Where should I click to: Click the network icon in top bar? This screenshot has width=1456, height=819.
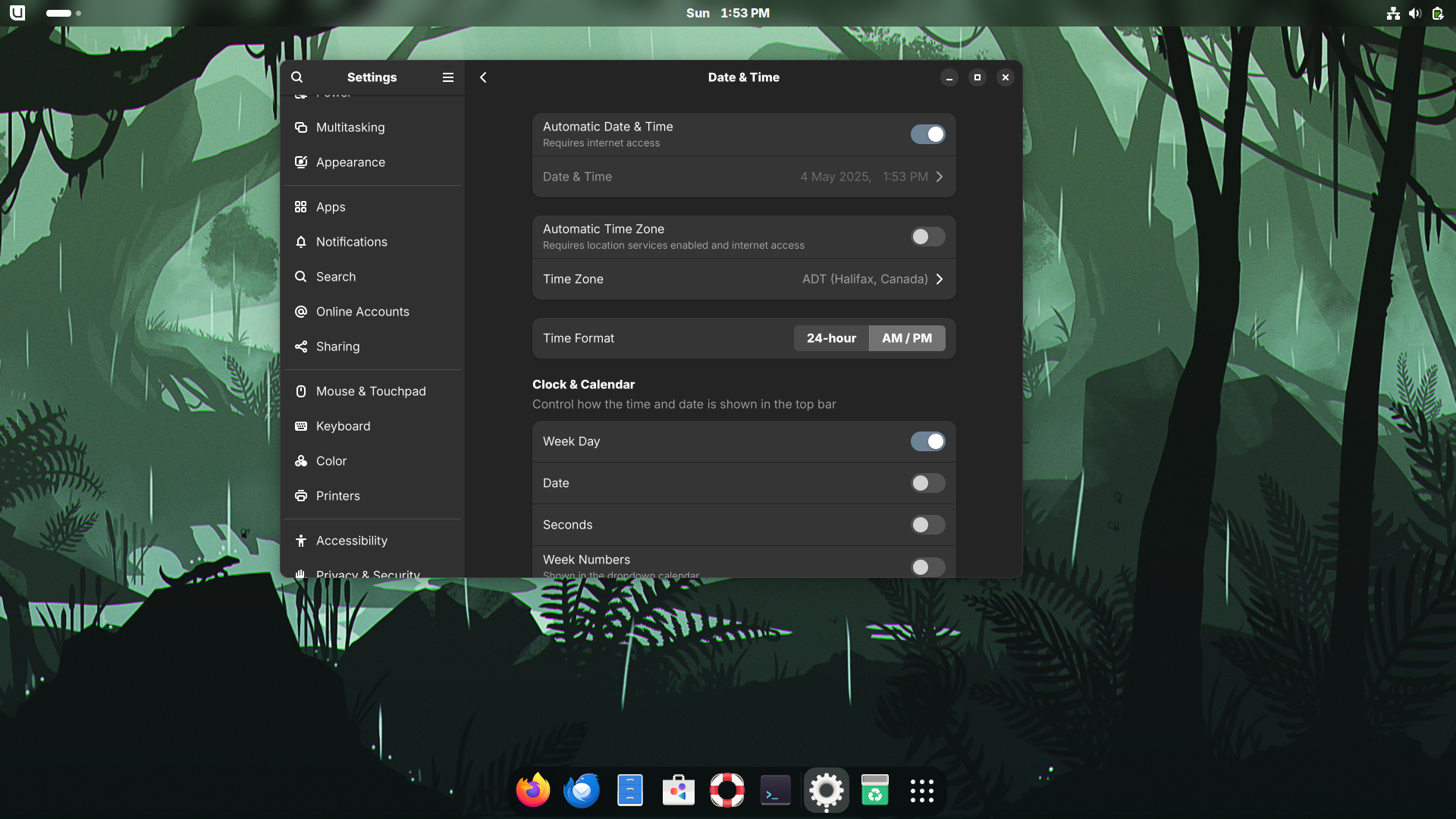[x=1393, y=13]
